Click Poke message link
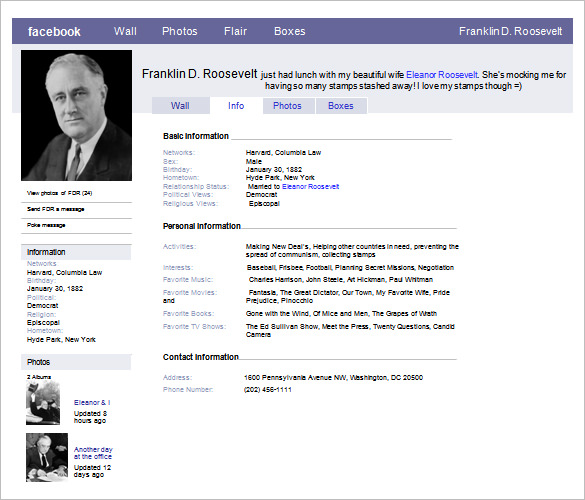This screenshot has width=585, height=500. pyautogui.click(x=46, y=225)
